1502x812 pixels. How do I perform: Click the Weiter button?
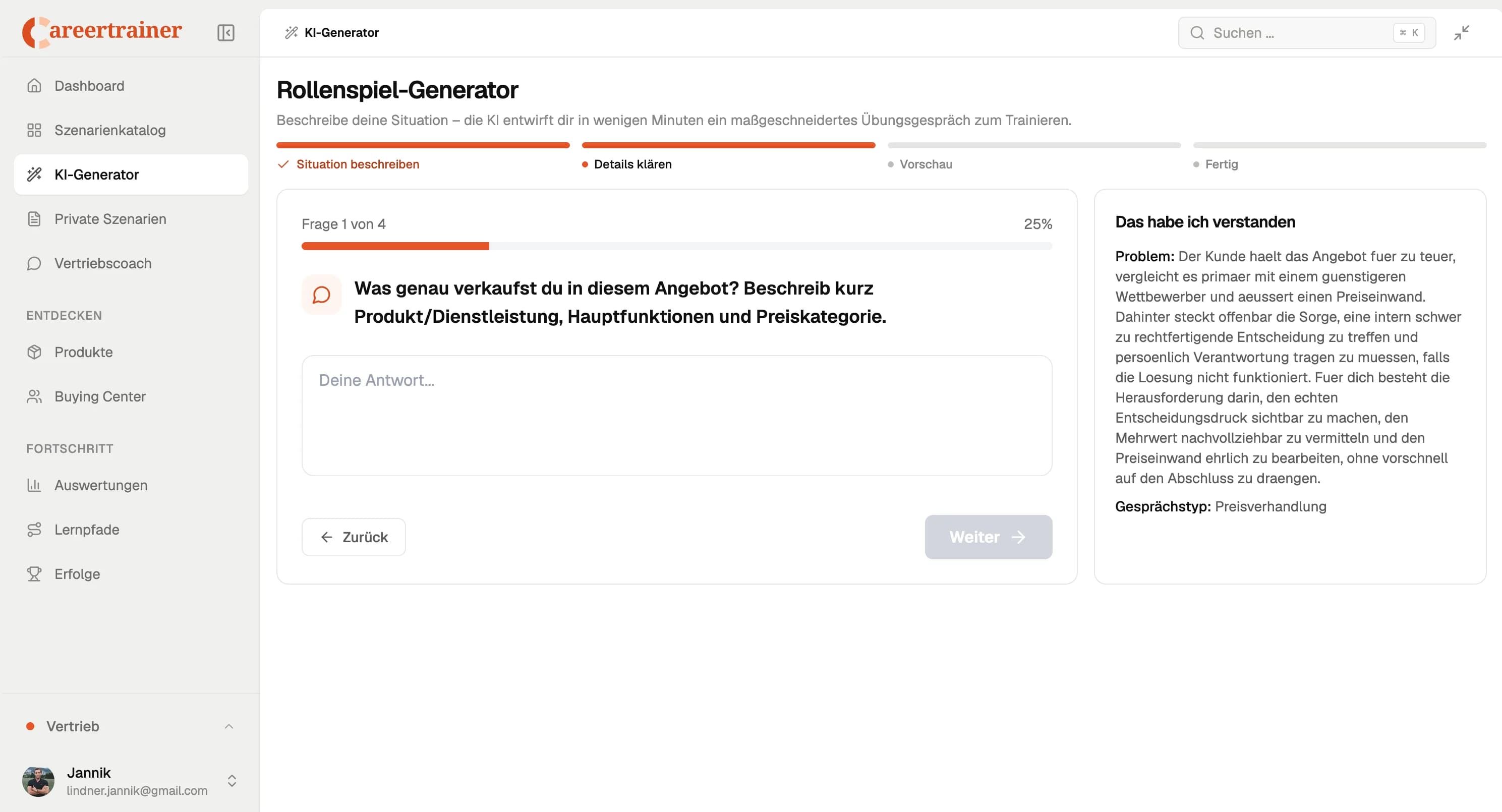tap(989, 537)
